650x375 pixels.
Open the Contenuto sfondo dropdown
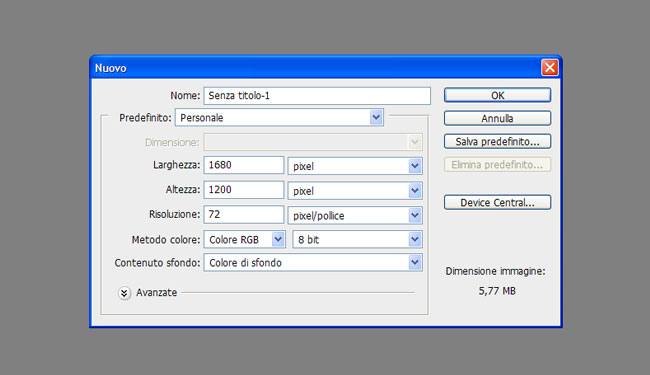[x=313, y=263]
